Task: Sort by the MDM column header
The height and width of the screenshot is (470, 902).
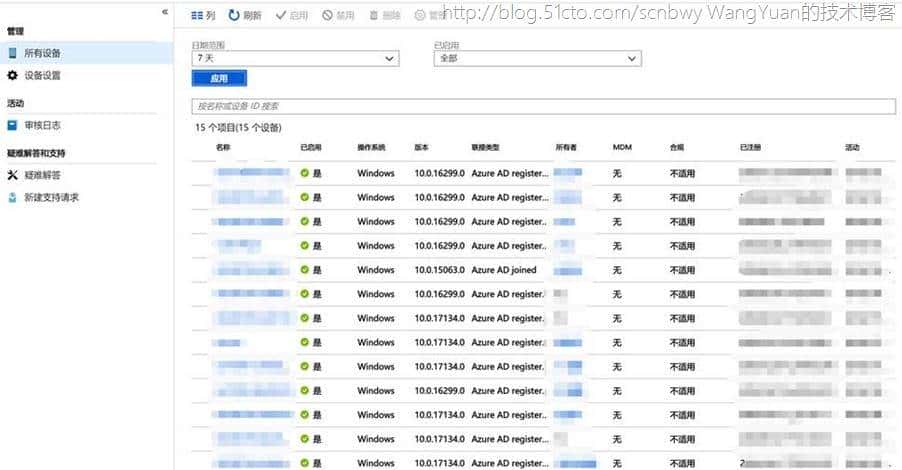Action: (x=622, y=147)
